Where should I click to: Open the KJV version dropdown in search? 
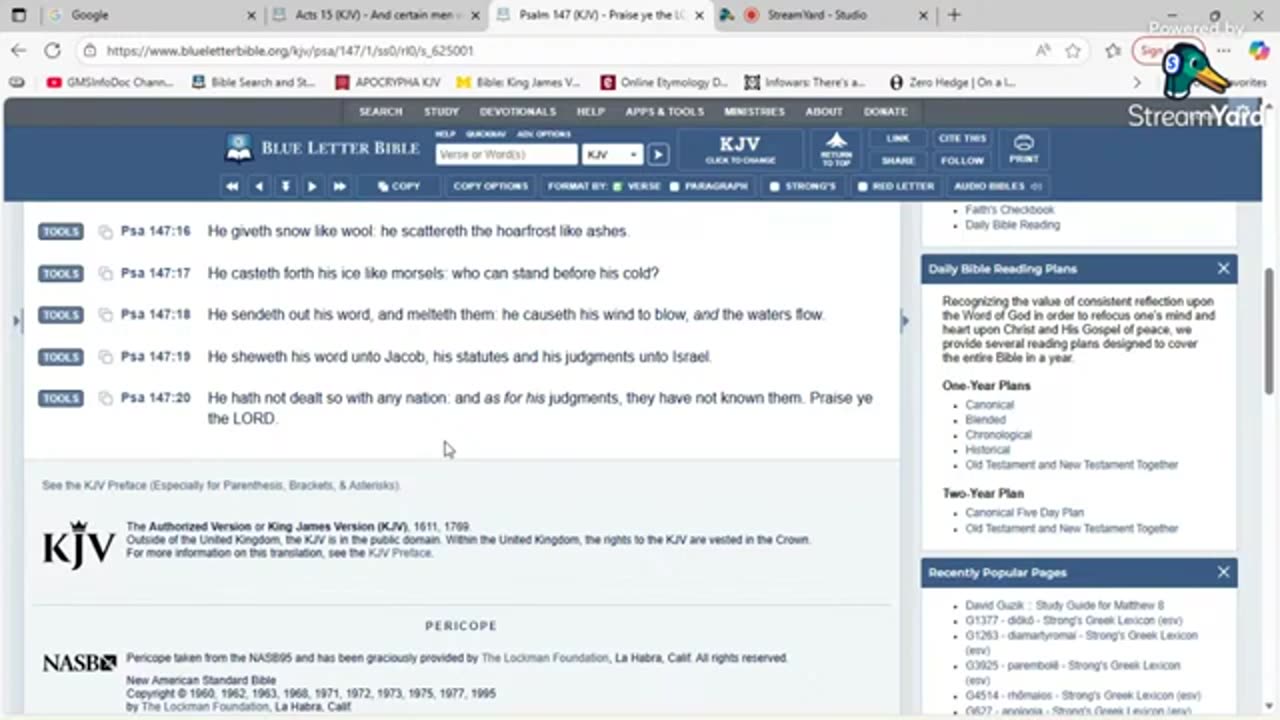pos(612,154)
